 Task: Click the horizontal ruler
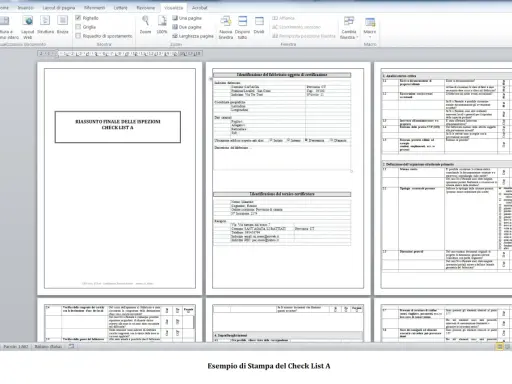coord(120,54)
